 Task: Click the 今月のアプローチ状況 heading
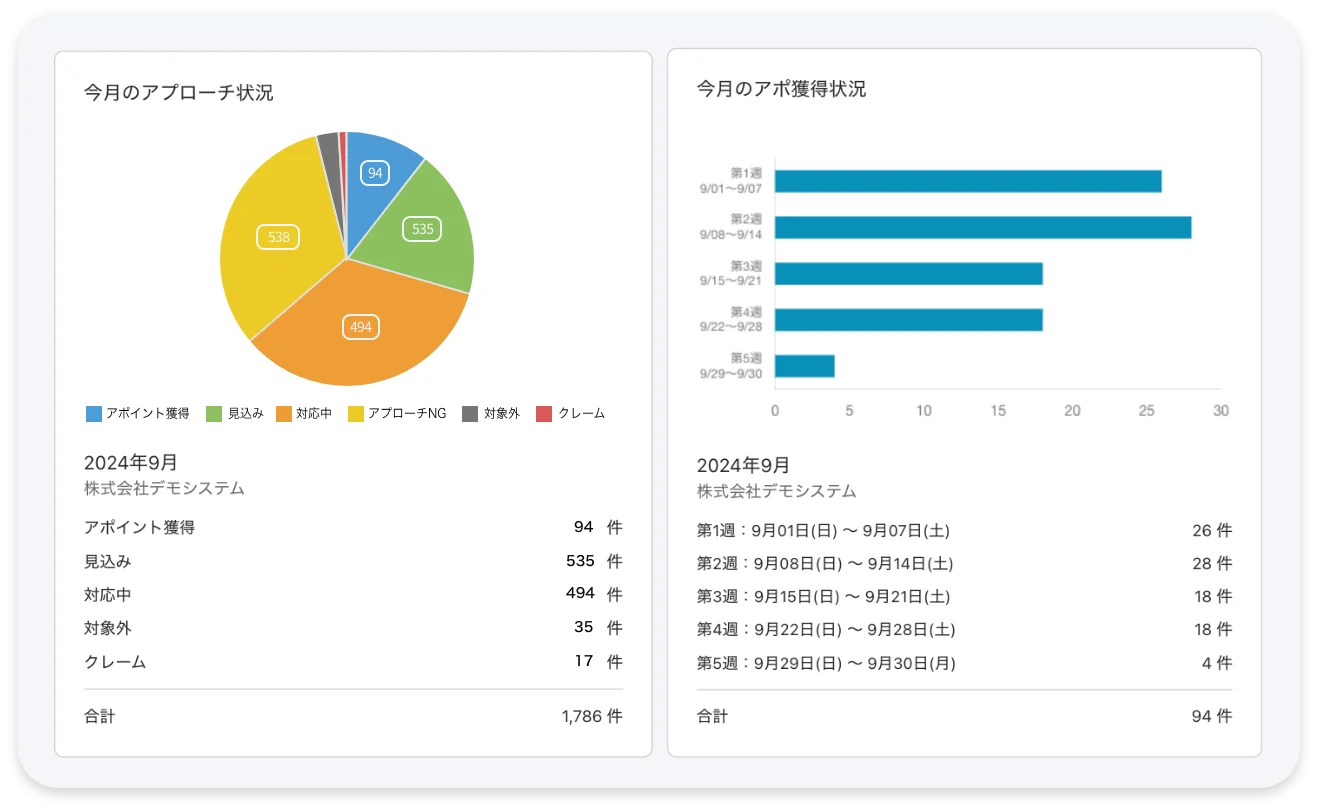click(x=179, y=93)
